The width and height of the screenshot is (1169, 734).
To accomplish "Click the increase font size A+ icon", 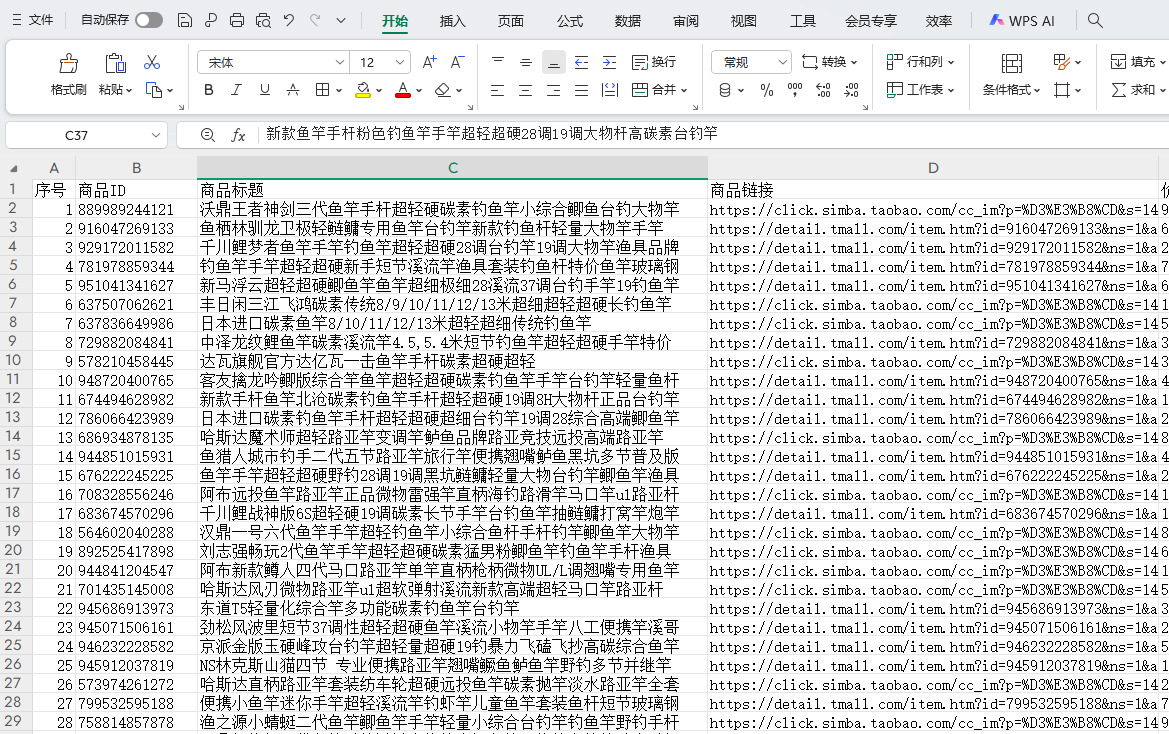I will (429, 62).
